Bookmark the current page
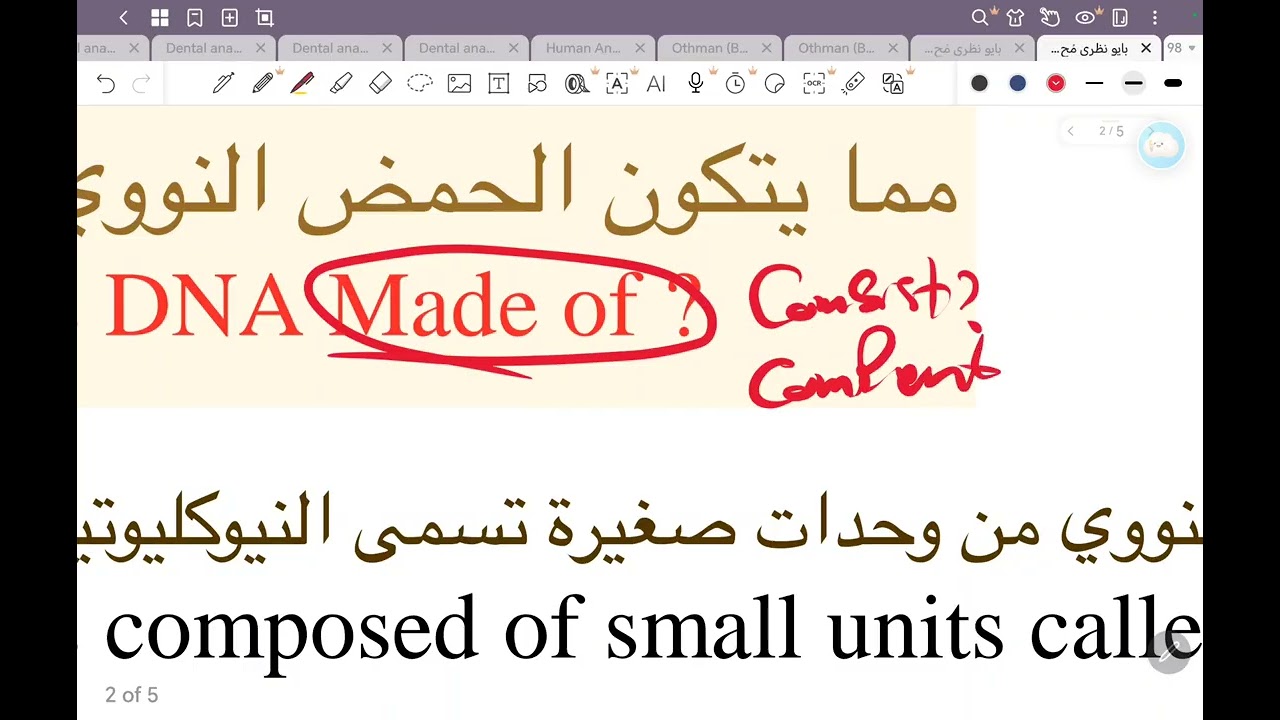Screen dimensions: 1280x720 [194, 17]
